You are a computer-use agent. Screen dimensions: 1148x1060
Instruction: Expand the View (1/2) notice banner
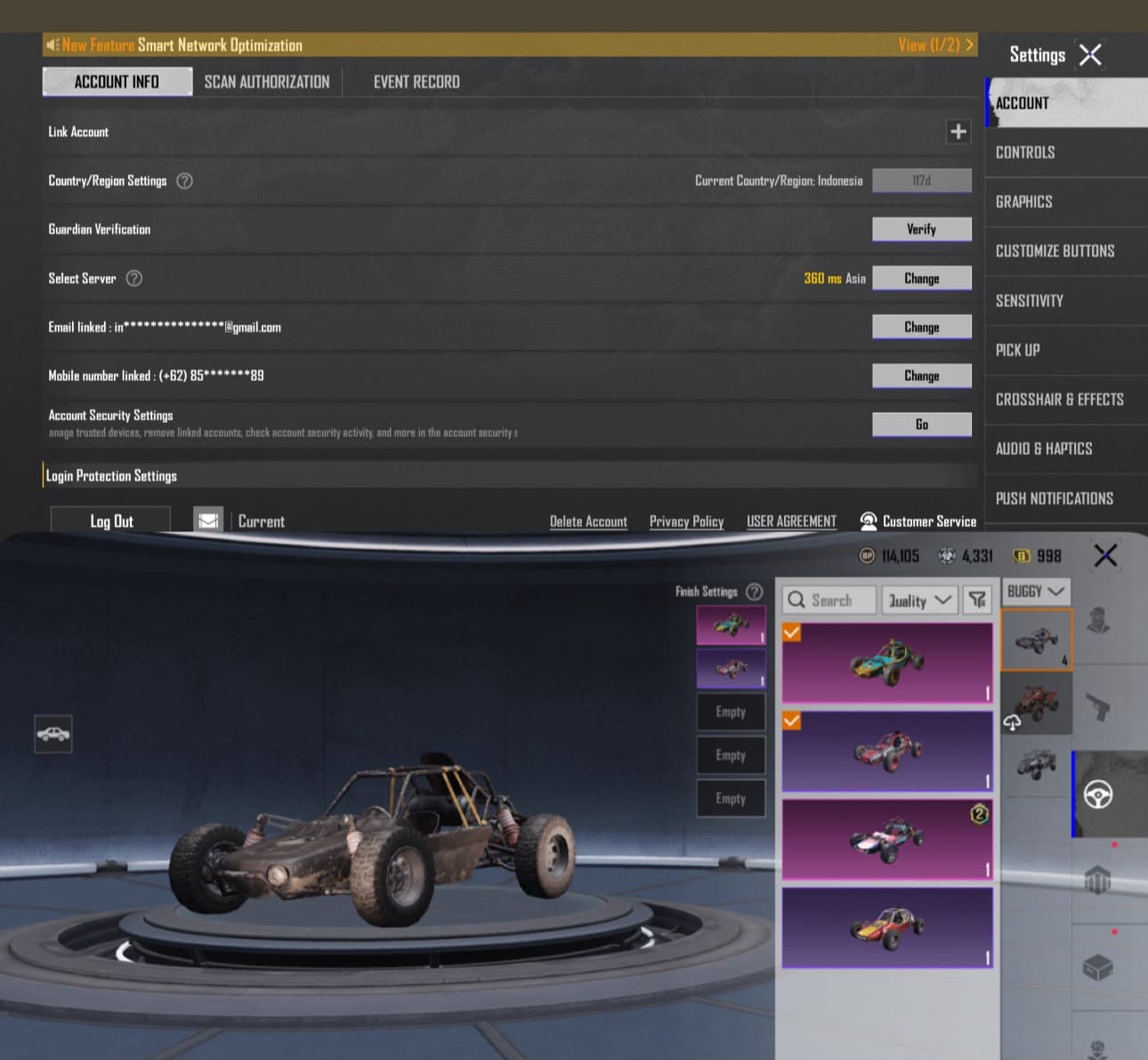[935, 45]
